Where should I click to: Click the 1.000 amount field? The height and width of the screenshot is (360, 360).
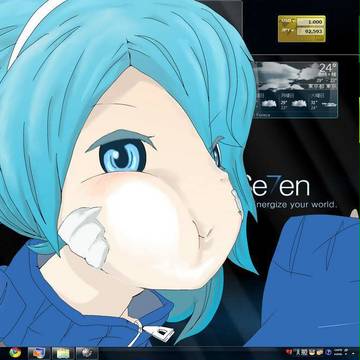[310, 22]
